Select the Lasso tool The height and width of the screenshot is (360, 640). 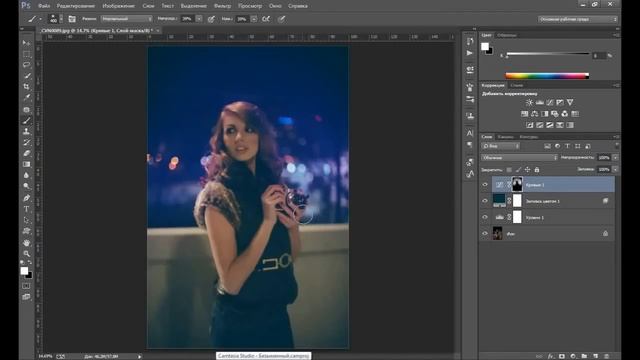pyautogui.click(x=27, y=65)
